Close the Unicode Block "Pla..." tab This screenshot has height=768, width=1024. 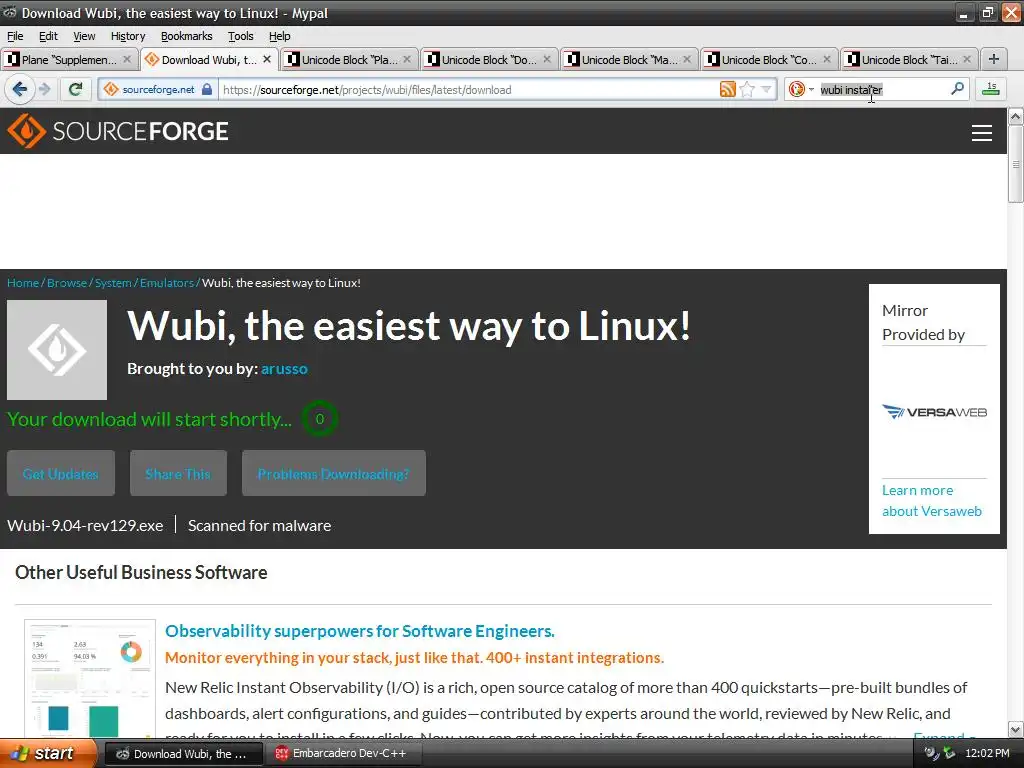pos(407,59)
